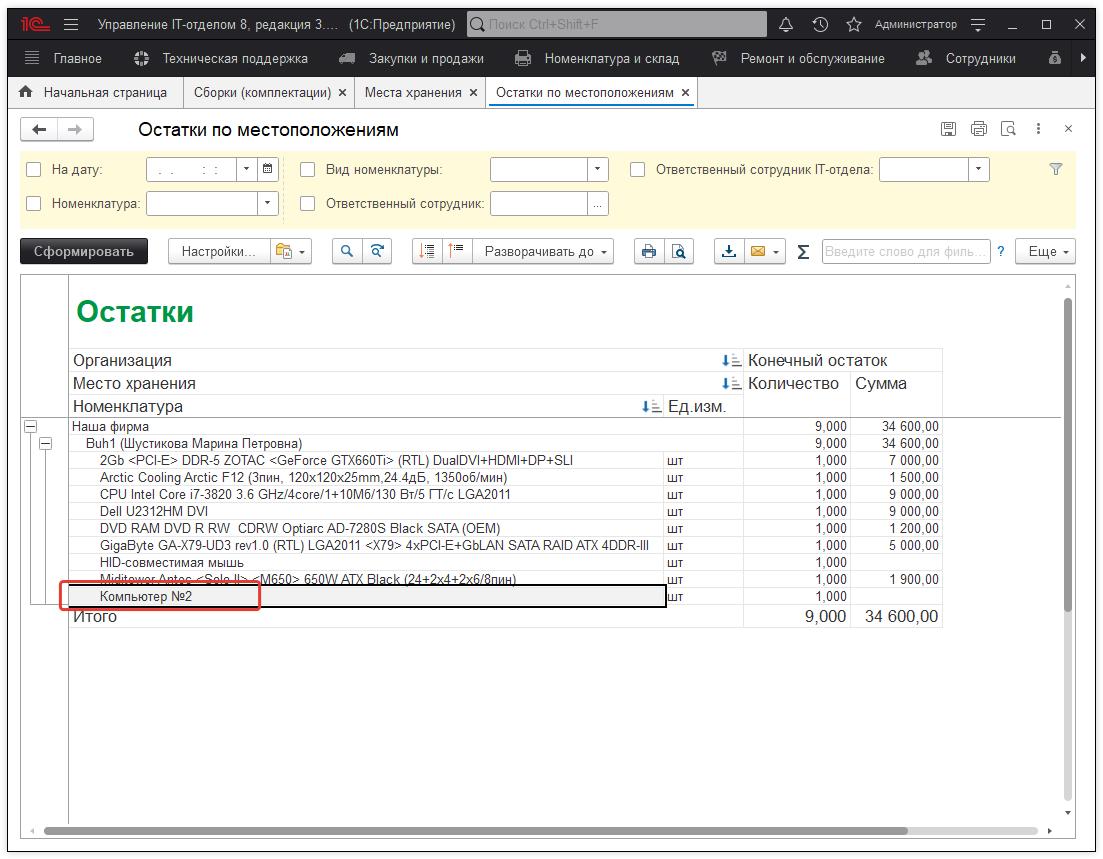Click the find magnifier icon in toolbar
This screenshot has width=1103, height=859.
[x=347, y=252]
